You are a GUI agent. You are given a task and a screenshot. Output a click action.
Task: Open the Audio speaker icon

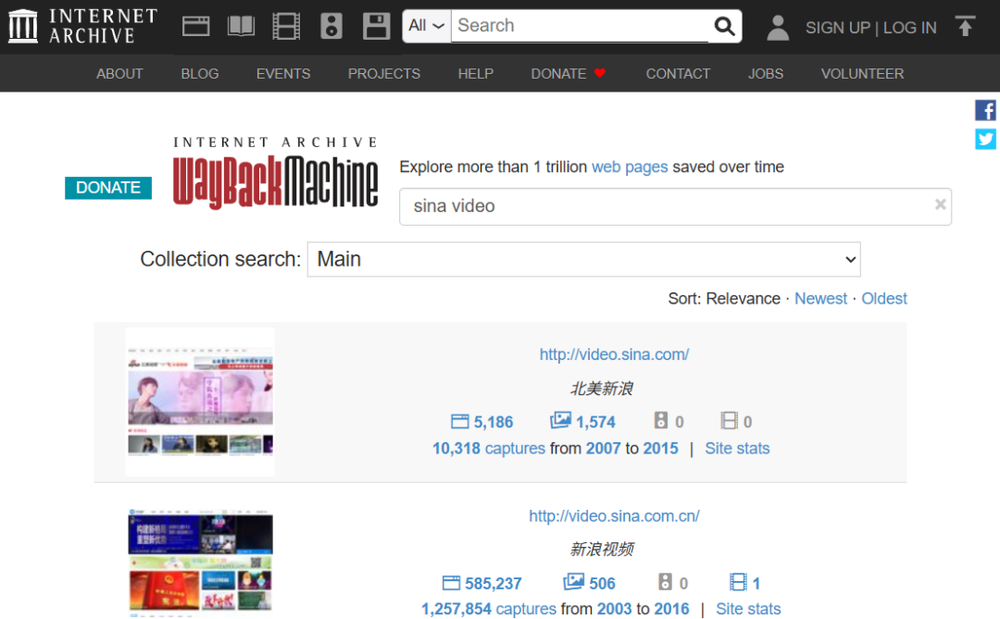[332, 26]
